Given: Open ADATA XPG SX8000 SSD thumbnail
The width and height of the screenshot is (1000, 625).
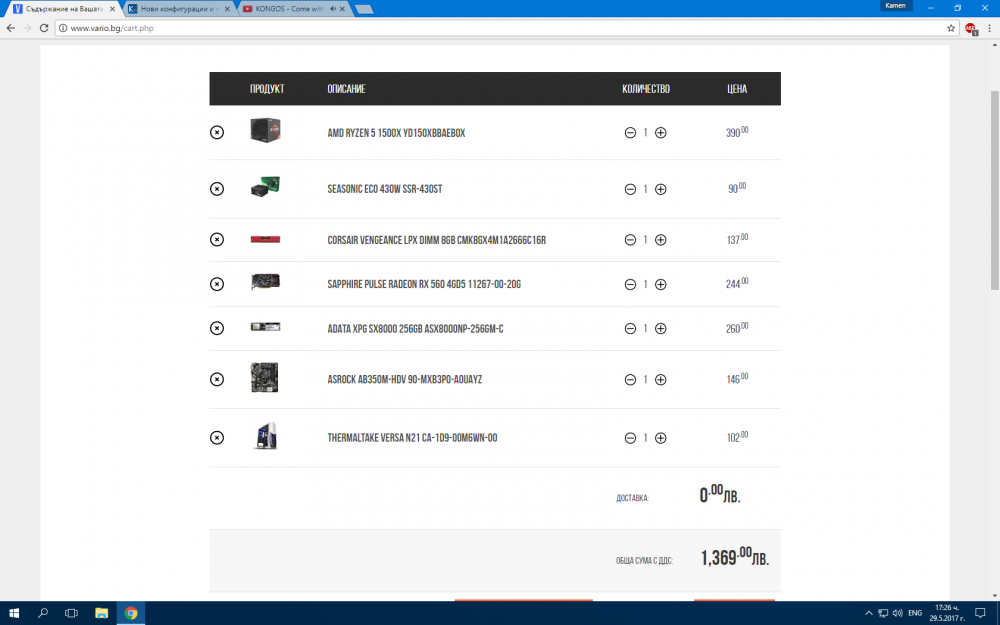Looking at the screenshot, I should [x=265, y=327].
